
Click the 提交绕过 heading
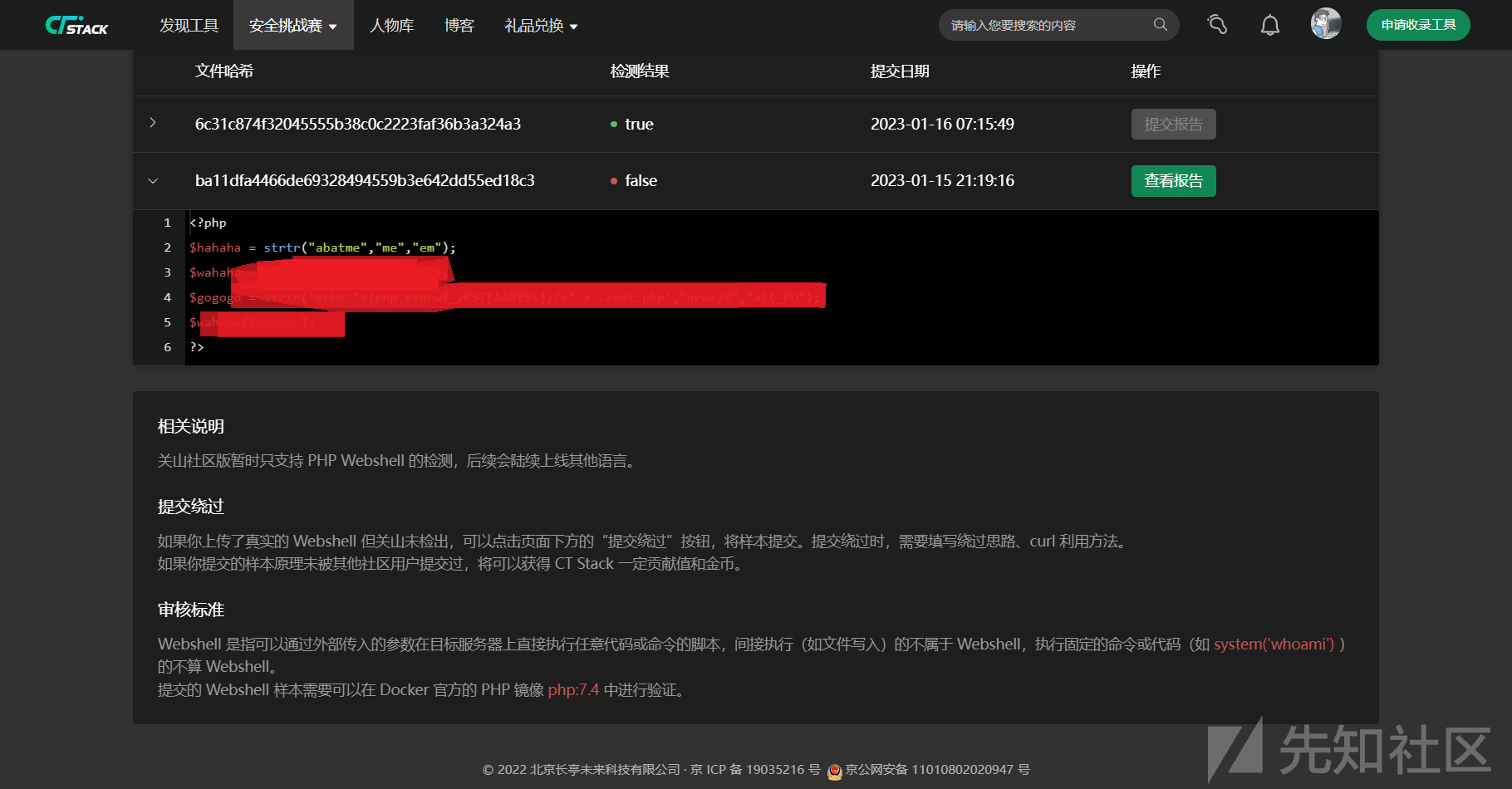191,507
